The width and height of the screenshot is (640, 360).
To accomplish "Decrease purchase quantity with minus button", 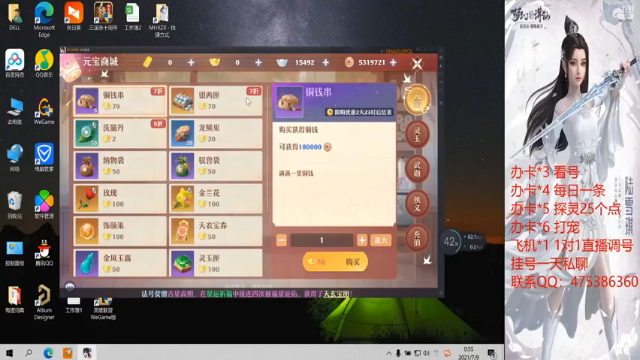I will point(282,240).
